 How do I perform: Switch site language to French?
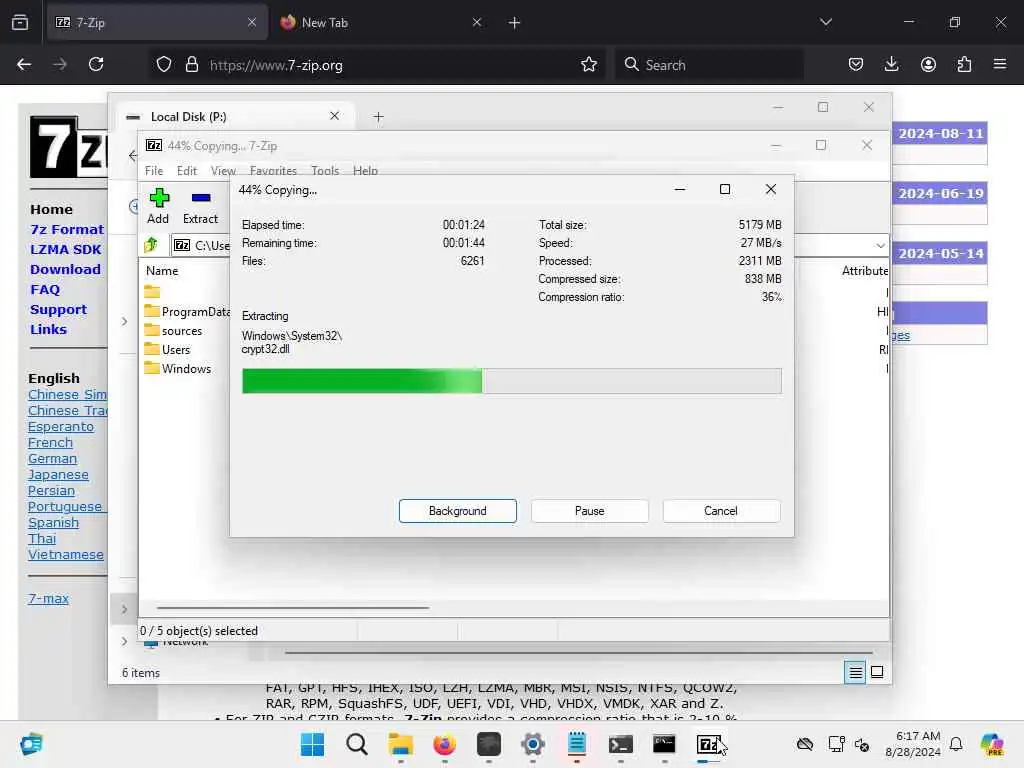pos(50,442)
